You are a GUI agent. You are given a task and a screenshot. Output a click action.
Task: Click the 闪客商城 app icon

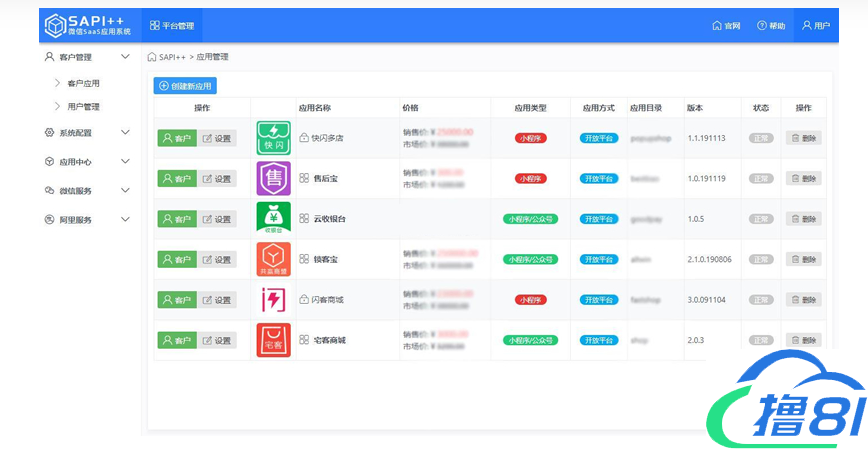point(273,300)
